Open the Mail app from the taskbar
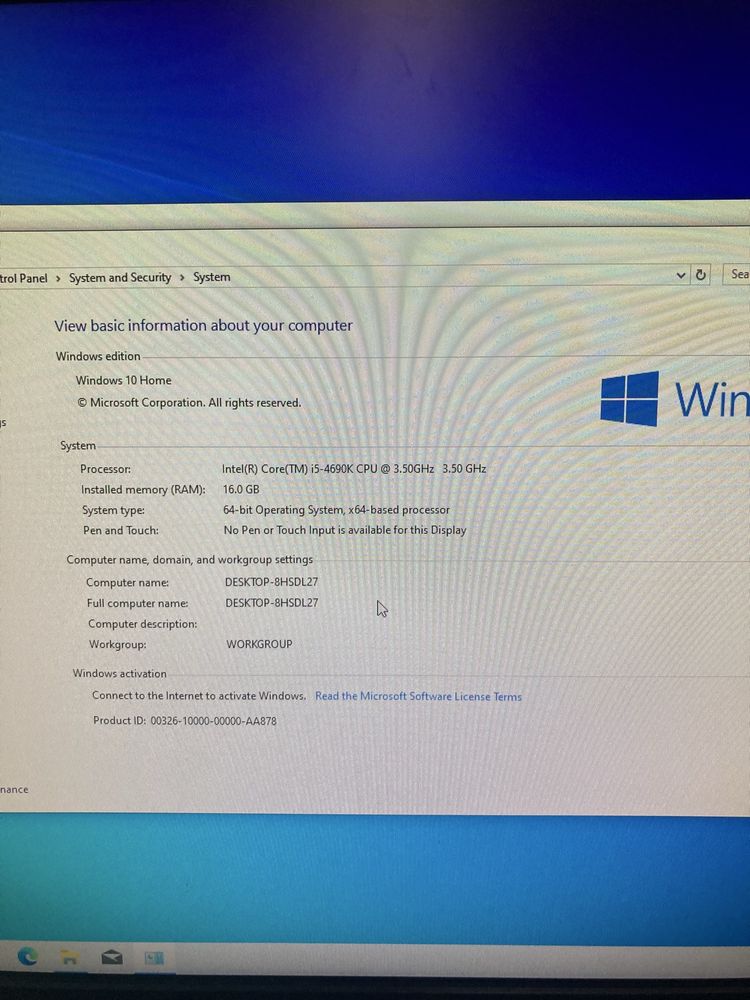 [112, 957]
